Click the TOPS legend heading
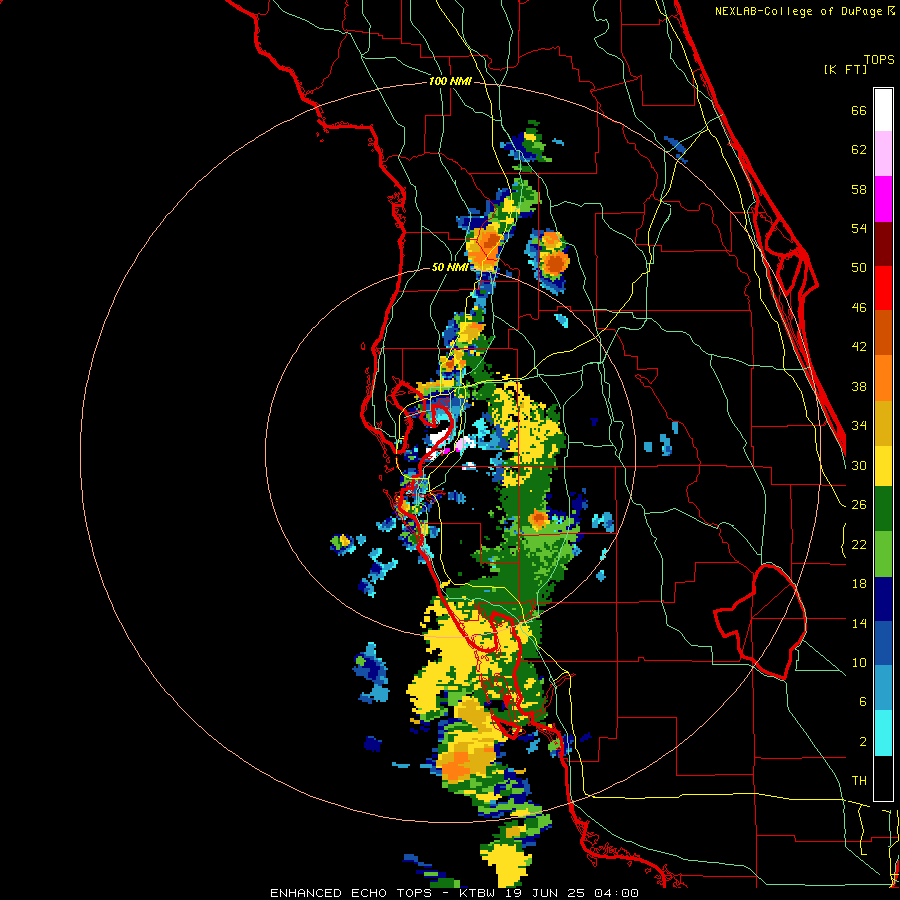Screen dimensions: 900x900 (879, 59)
